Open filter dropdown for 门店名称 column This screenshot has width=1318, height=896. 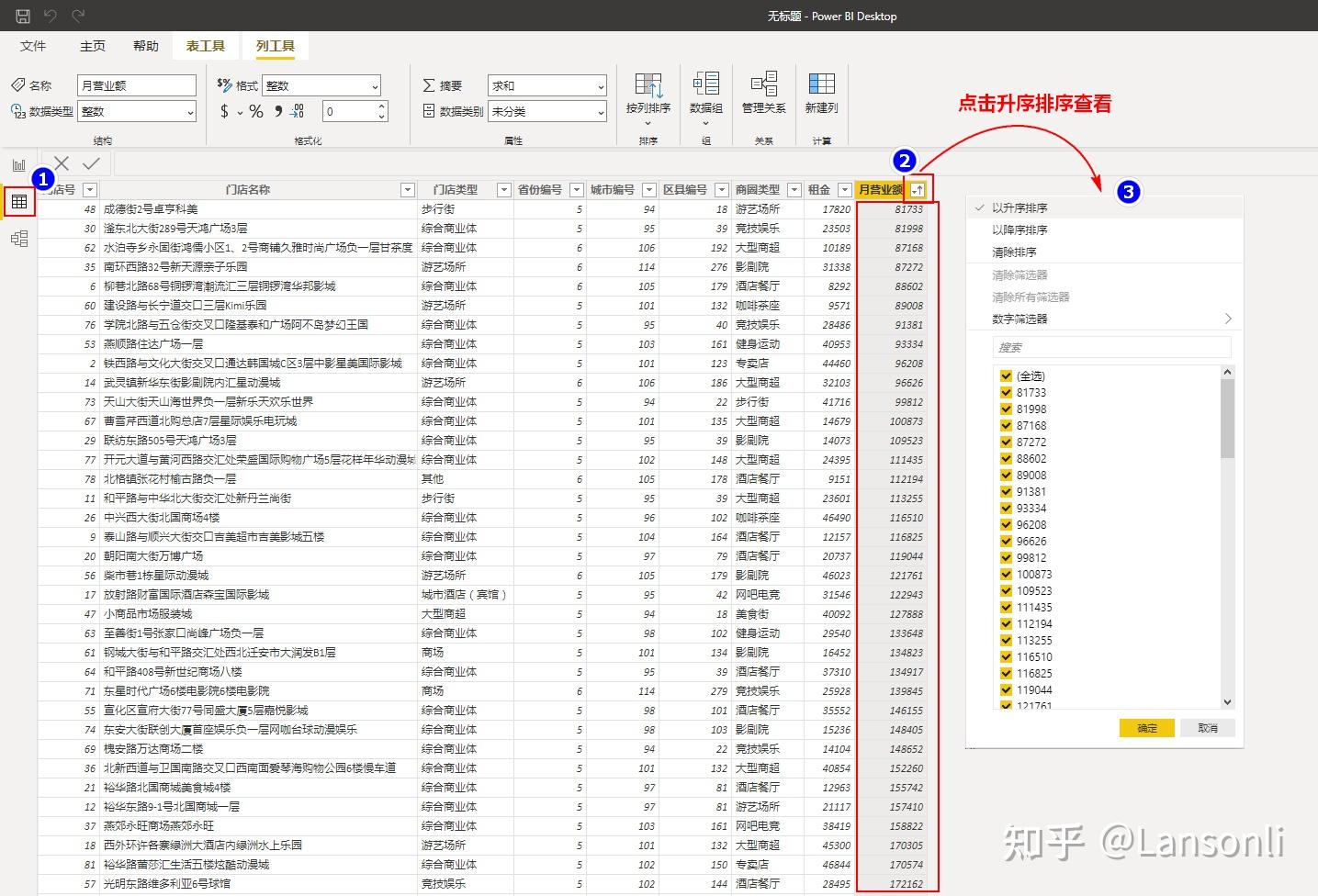[x=408, y=190]
